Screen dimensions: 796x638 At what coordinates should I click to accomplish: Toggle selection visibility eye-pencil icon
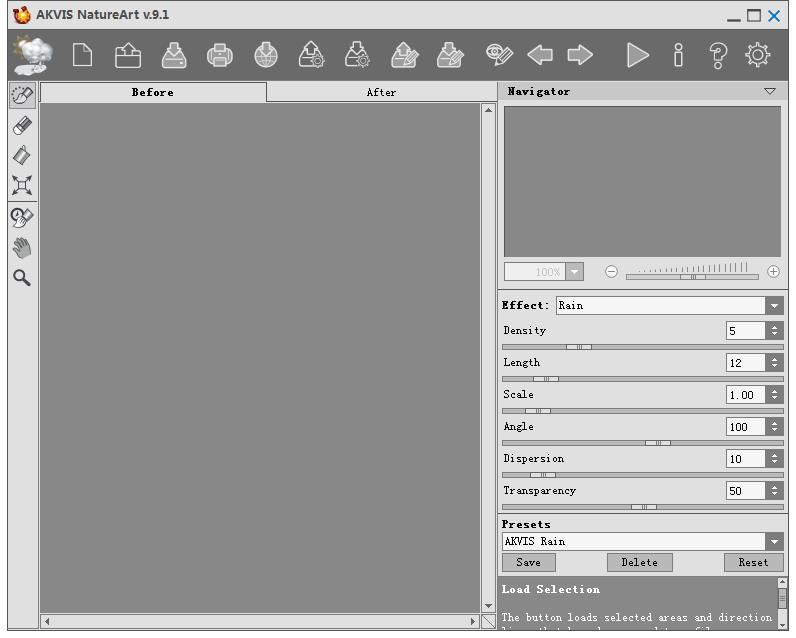point(499,54)
